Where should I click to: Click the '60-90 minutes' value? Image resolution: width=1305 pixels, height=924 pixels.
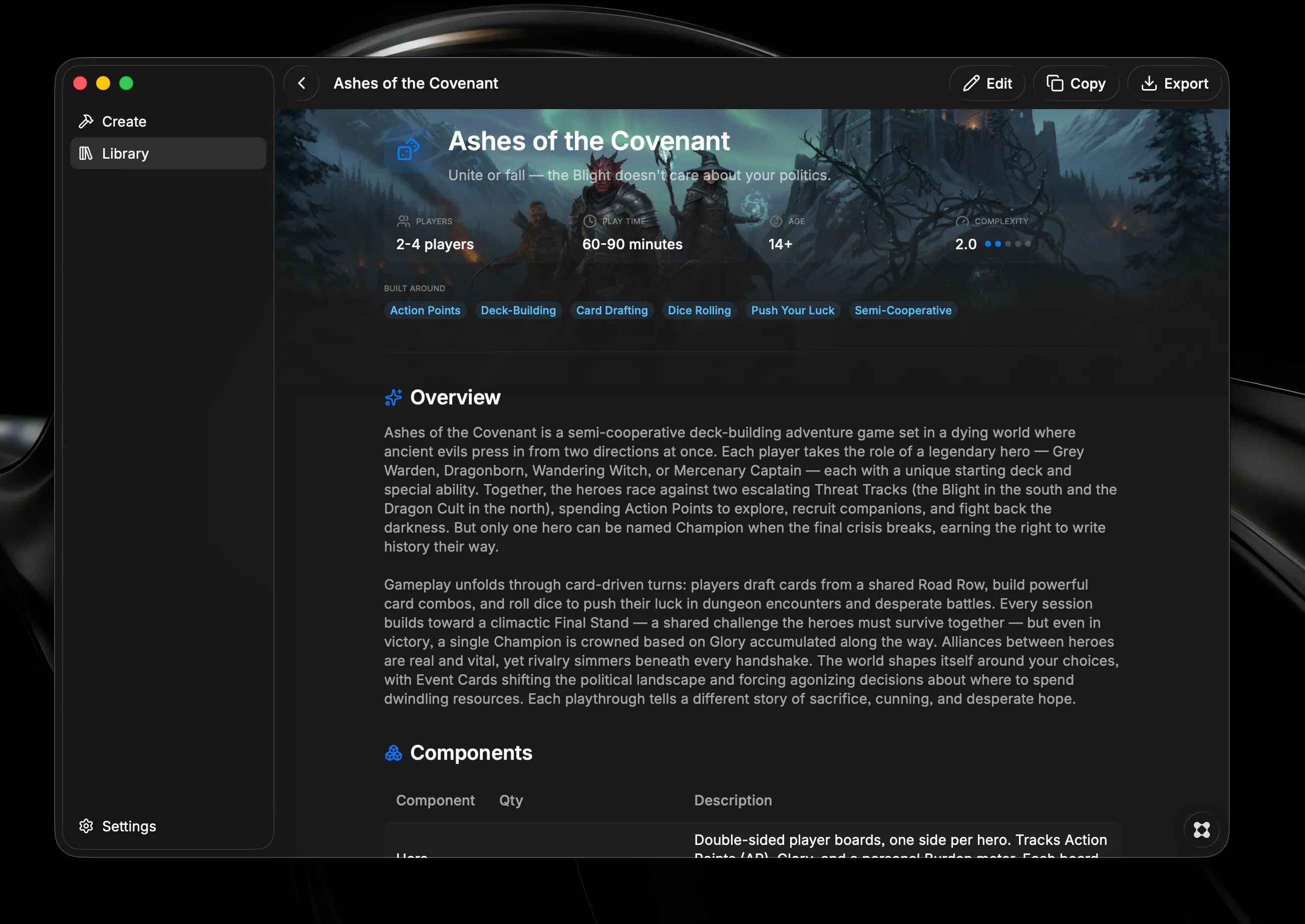click(x=632, y=245)
